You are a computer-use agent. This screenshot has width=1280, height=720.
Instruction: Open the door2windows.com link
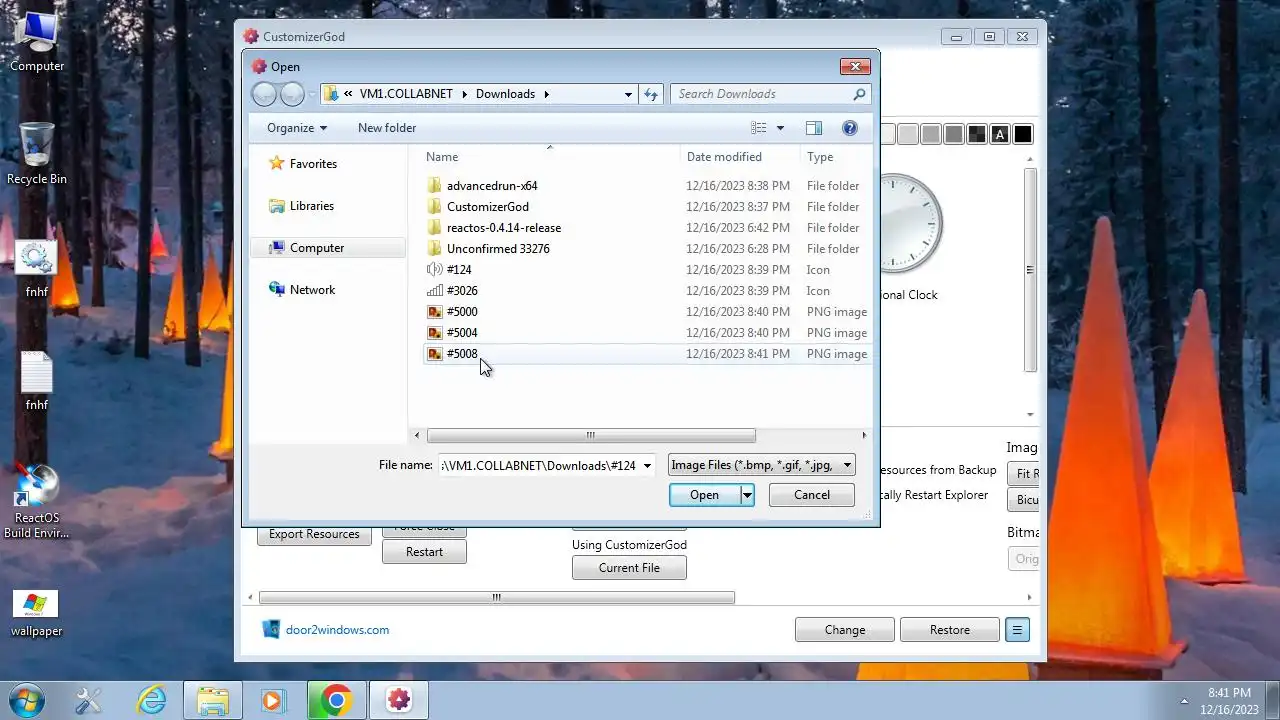click(337, 630)
